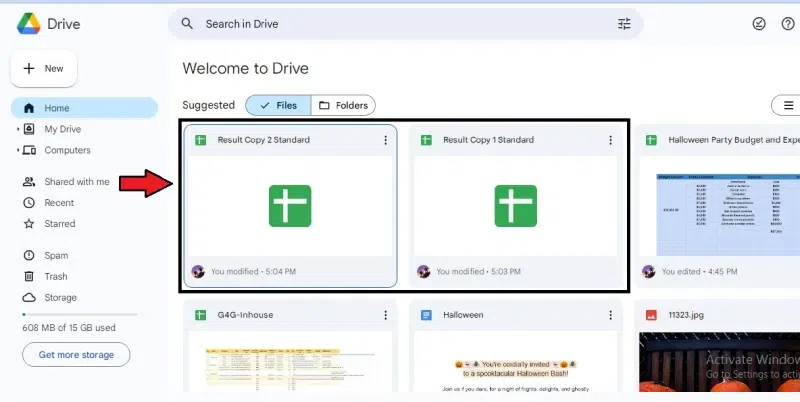Expand Computers tree arrow

18,150
